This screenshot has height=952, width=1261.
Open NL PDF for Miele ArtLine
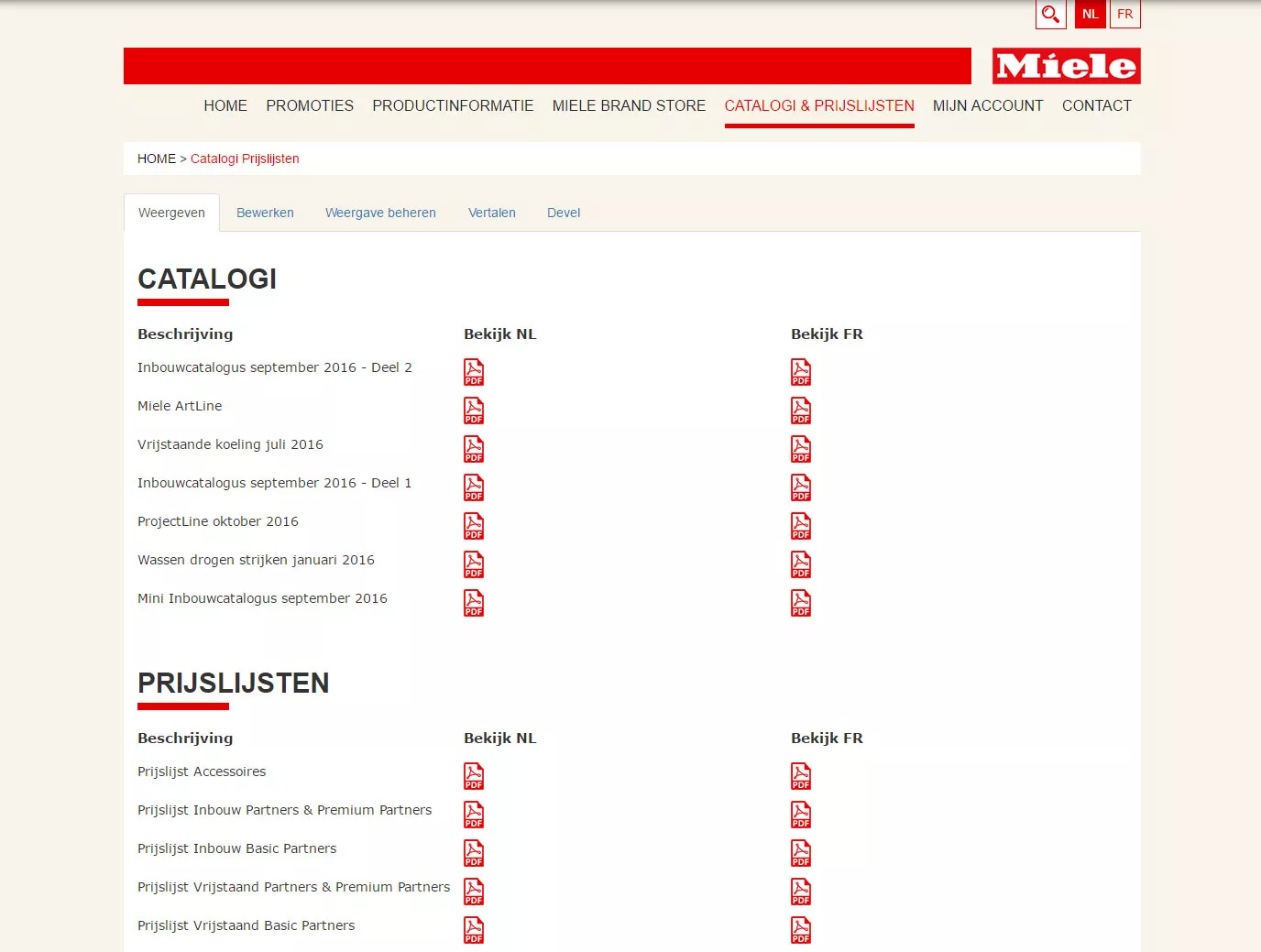tap(474, 410)
